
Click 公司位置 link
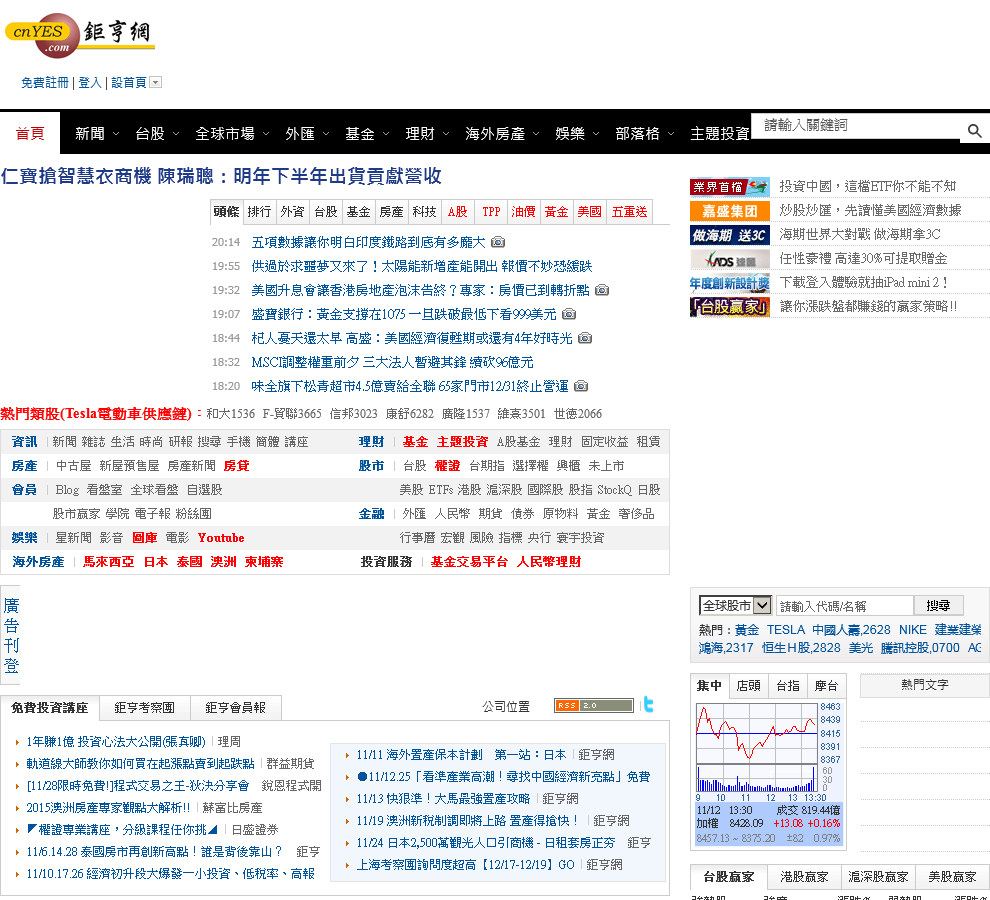coord(506,706)
